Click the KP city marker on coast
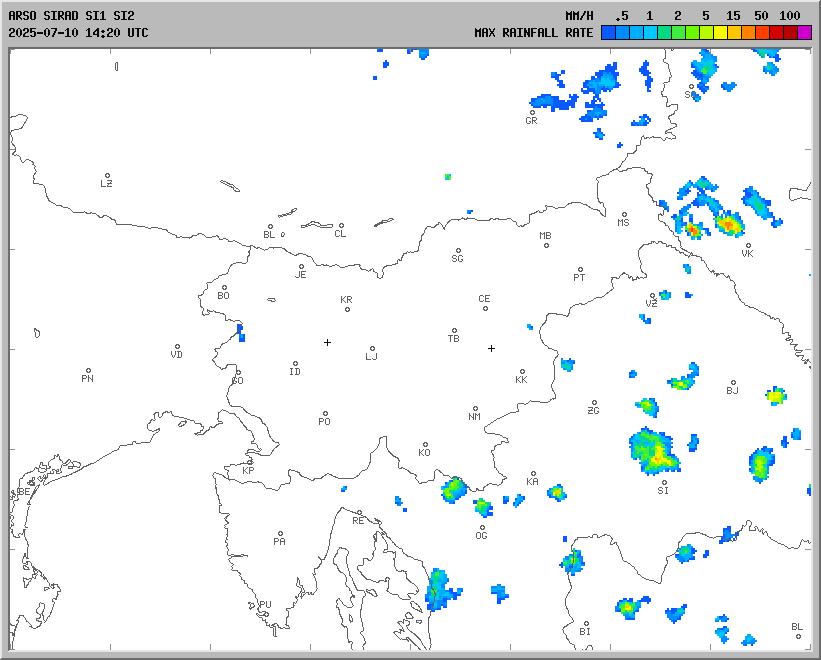Image resolution: width=821 pixels, height=660 pixels. 251,462
